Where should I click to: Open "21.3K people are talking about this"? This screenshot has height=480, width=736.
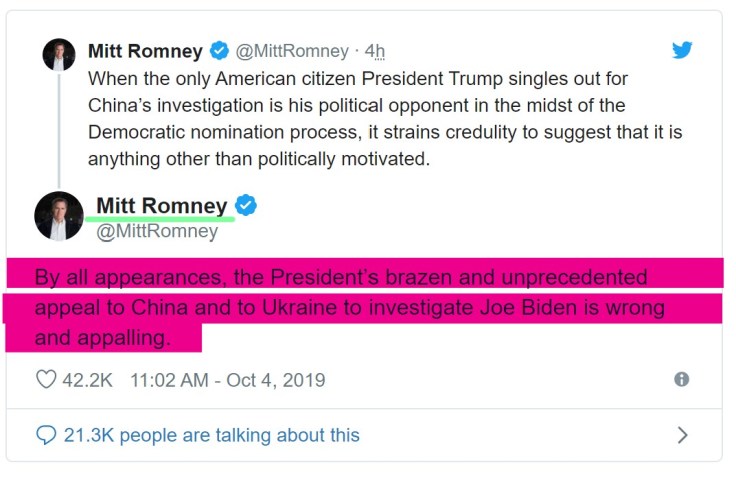point(211,435)
